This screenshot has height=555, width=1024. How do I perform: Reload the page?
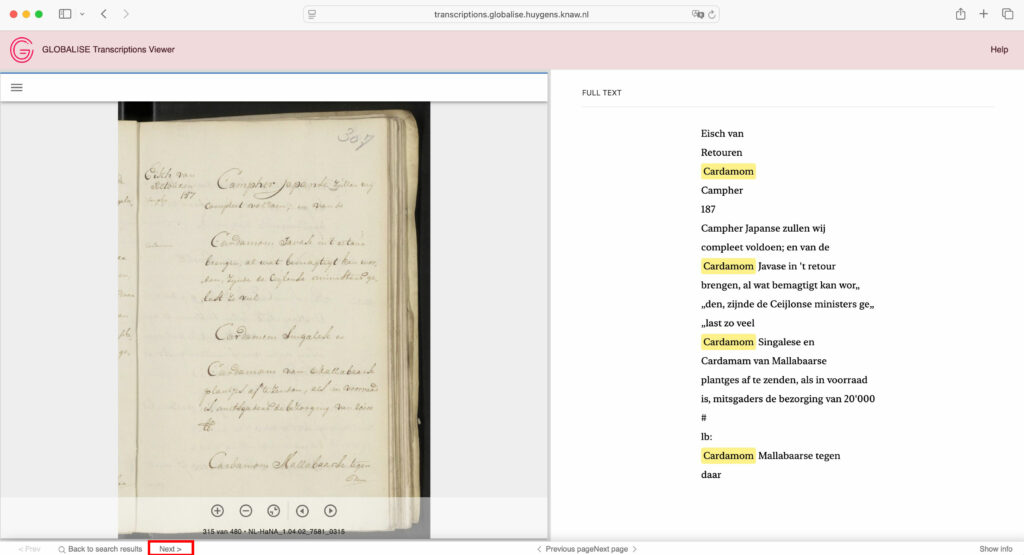click(x=712, y=14)
